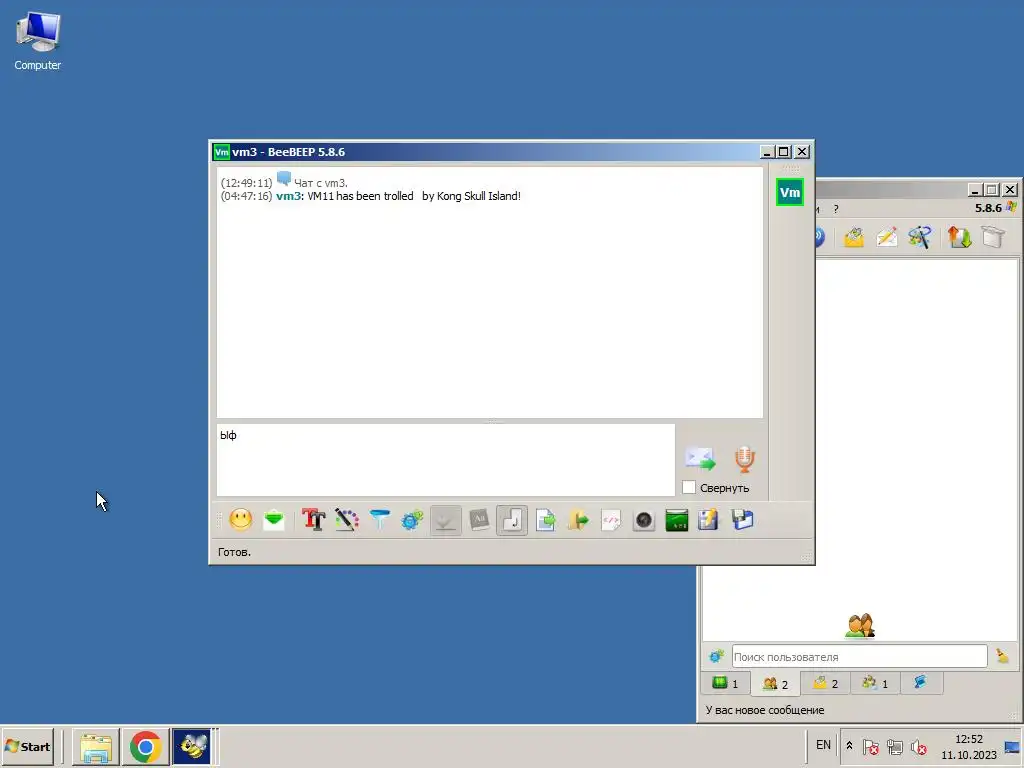Click the green chalkboard icon
The height and width of the screenshot is (768, 1024).
(677, 520)
